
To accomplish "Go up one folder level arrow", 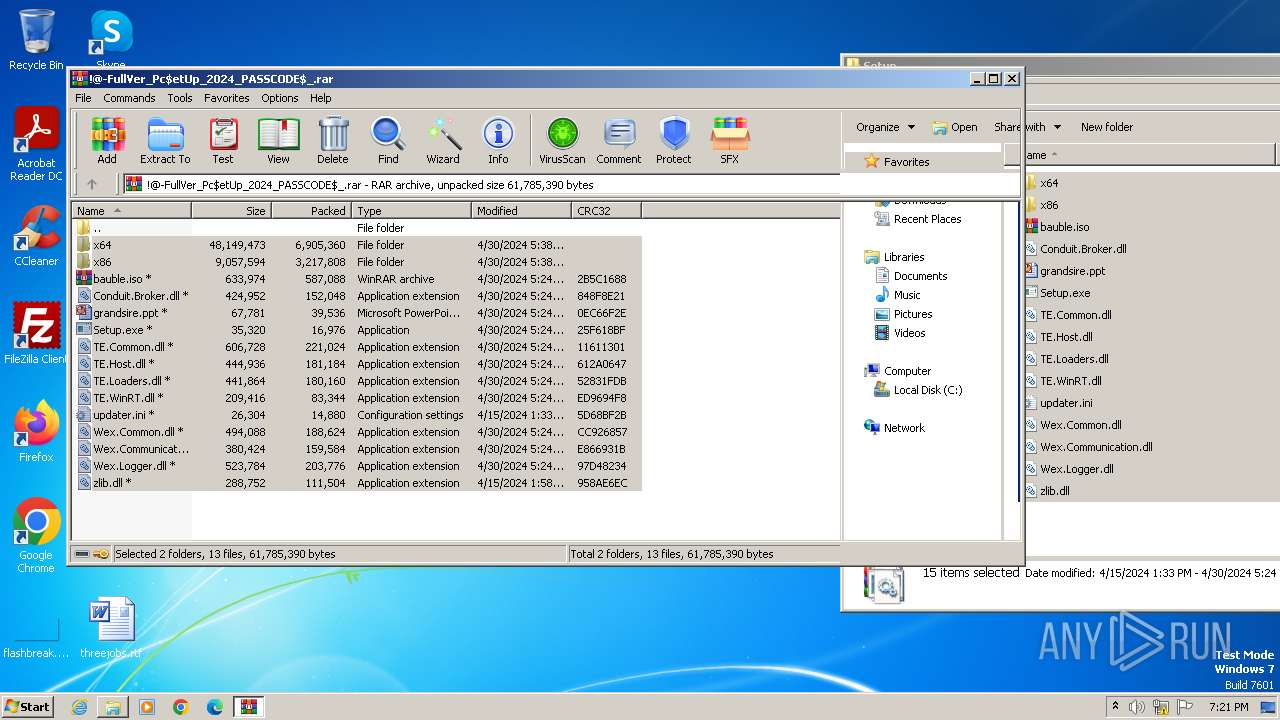I will 92,185.
